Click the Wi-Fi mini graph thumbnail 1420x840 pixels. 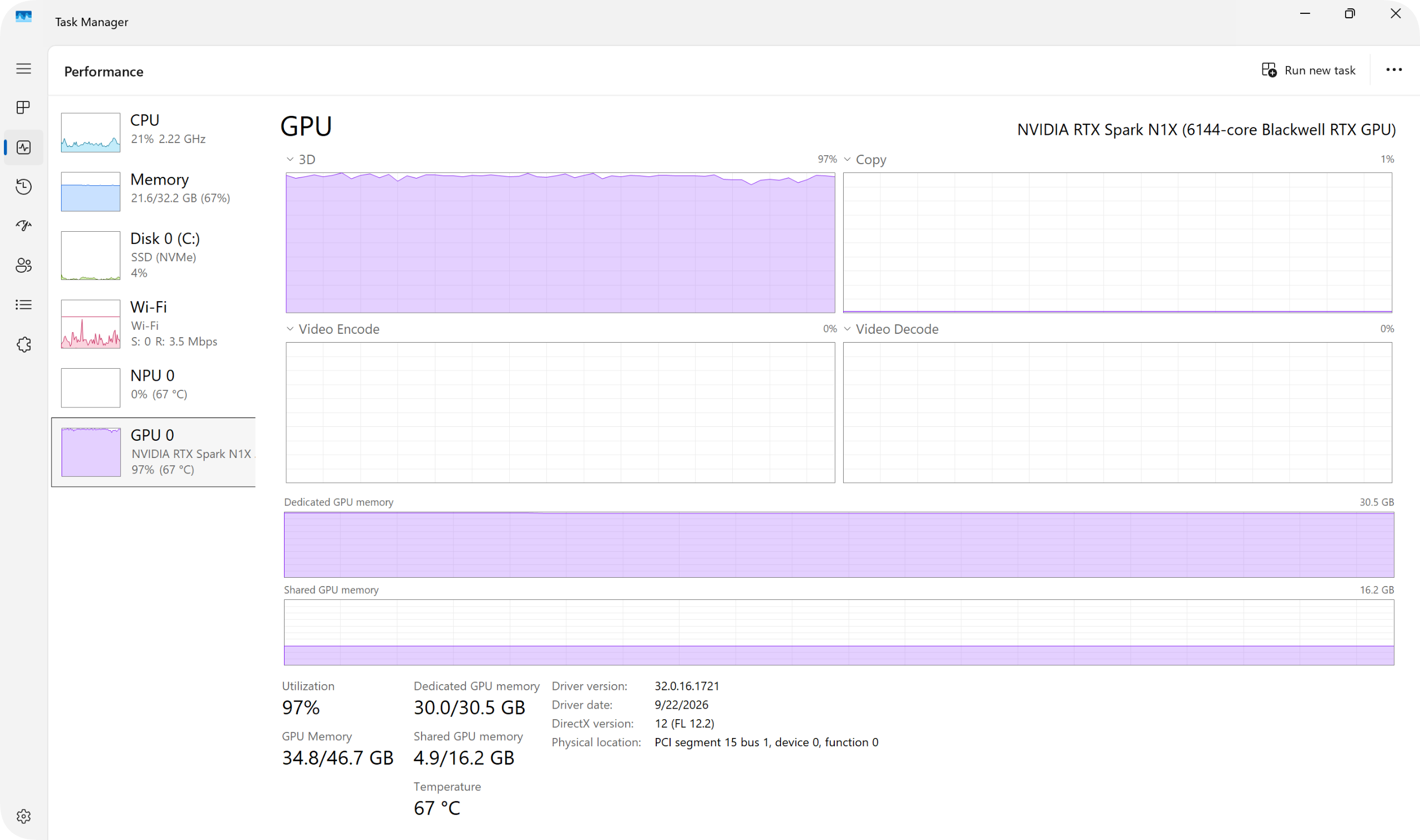[90, 324]
